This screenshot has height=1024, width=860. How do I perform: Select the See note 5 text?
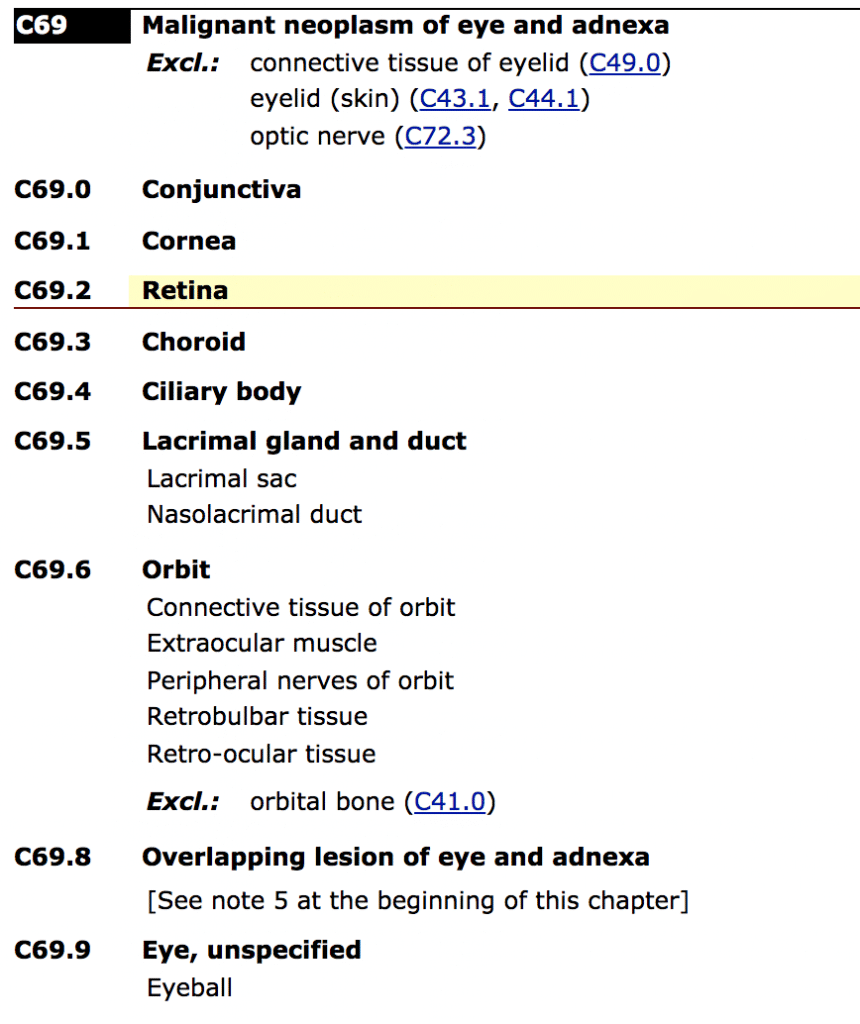tap(418, 901)
